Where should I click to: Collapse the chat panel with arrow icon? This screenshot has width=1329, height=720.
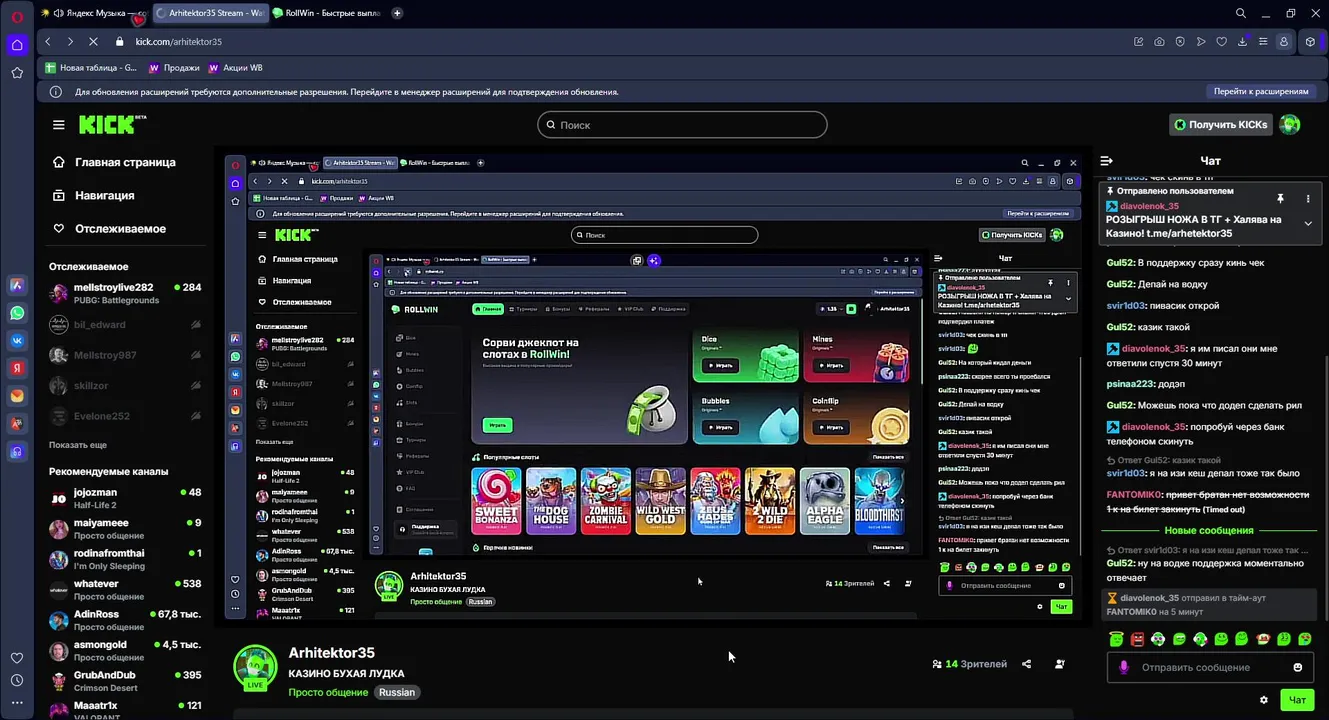1106,161
